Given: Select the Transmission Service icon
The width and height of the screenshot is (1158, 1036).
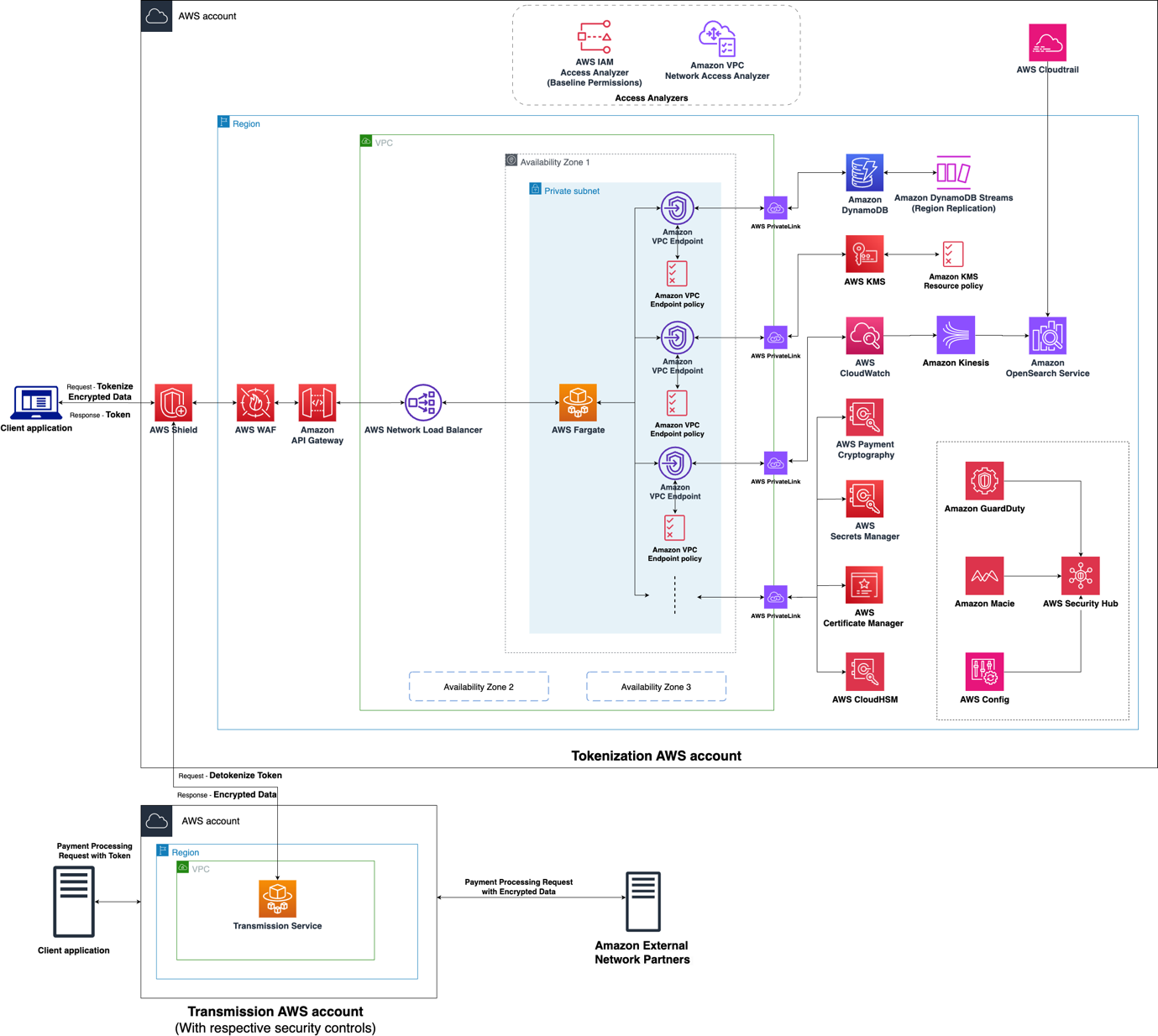Looking at the screenshot, I should click(277, 898).
